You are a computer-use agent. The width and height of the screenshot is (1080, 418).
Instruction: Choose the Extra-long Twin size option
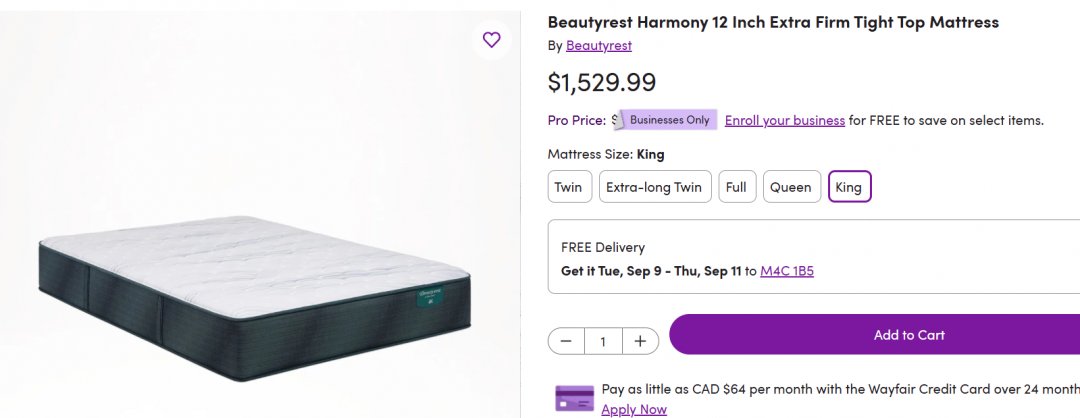(x=654, y=187)
